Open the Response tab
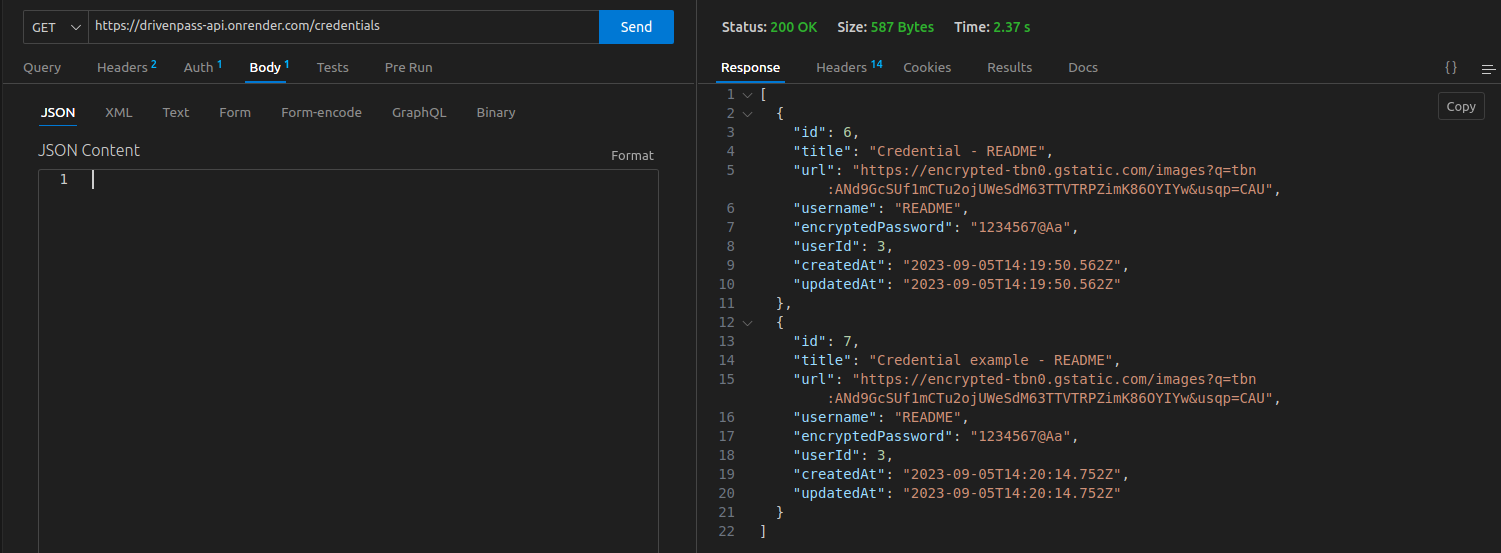The height and width of the screenshot is (553, 1501). pyautogui.click(x=750, y=67)
